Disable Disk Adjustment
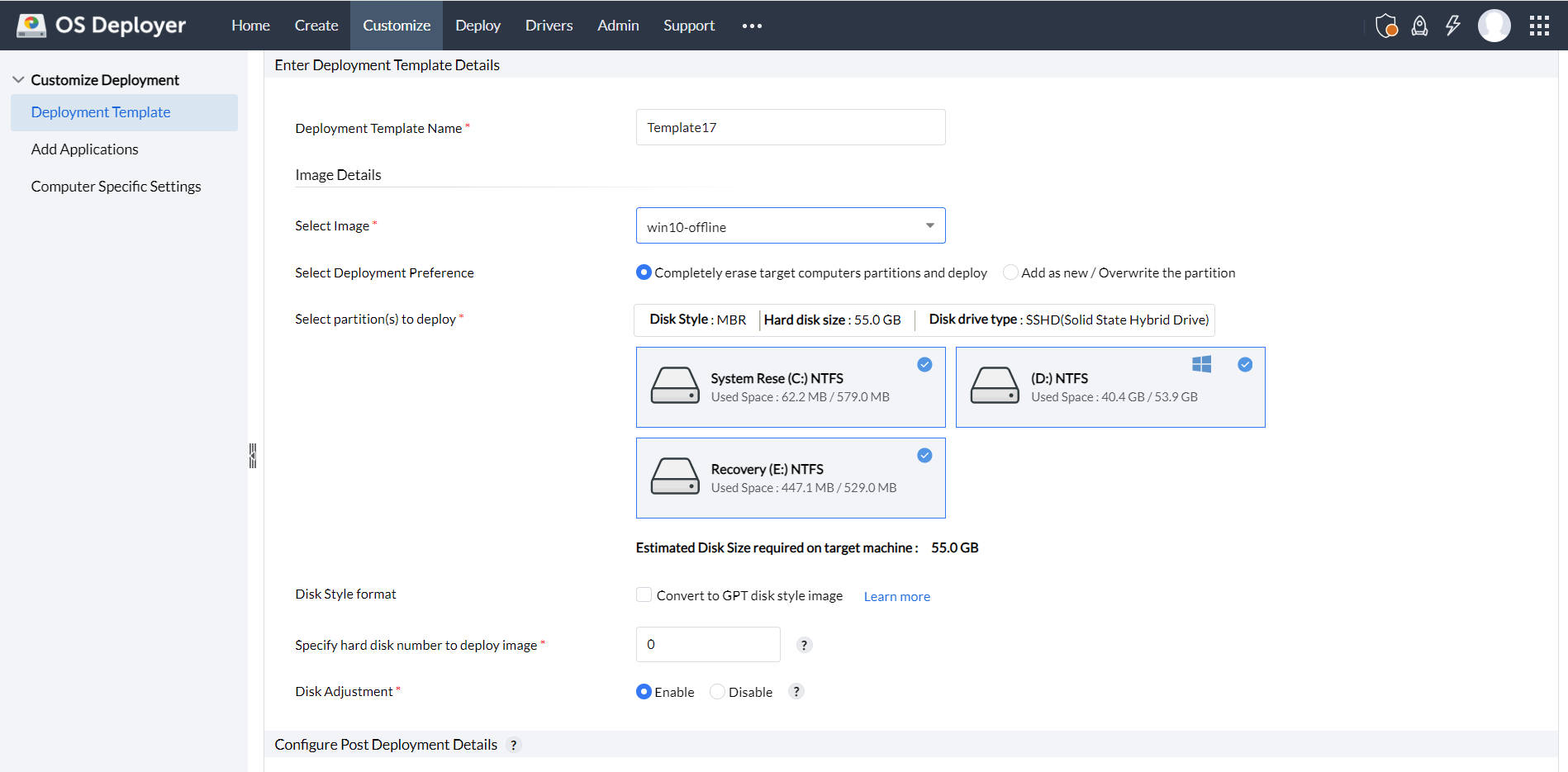The image size is (1568, 772). (717, 691)
